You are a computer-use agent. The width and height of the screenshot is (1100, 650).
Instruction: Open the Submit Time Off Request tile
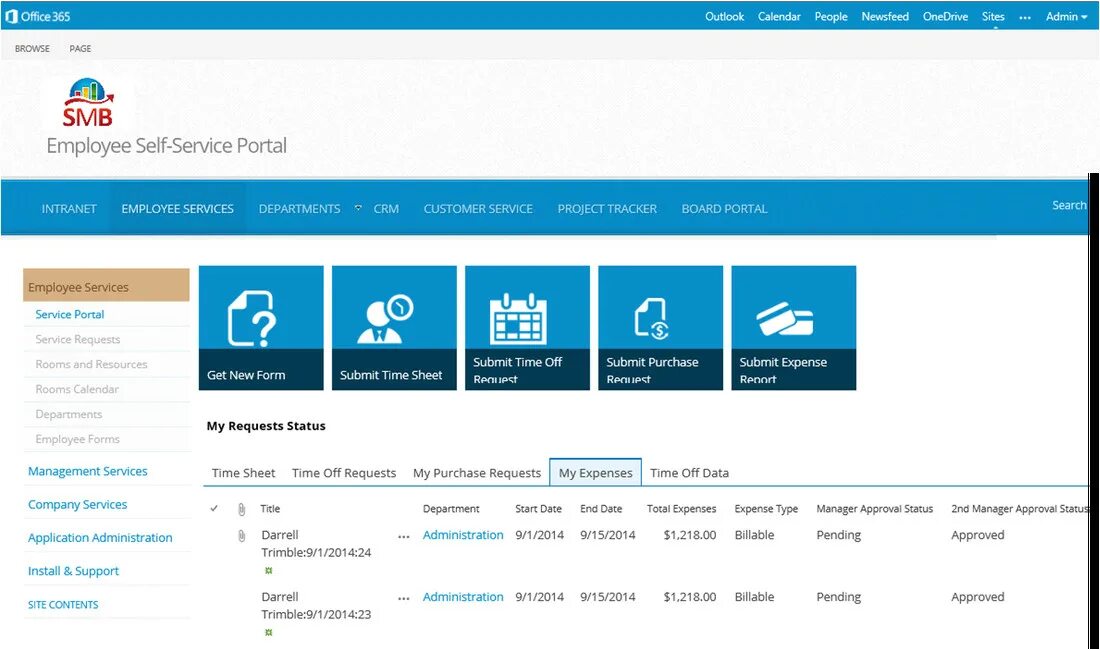pos(528,327)
